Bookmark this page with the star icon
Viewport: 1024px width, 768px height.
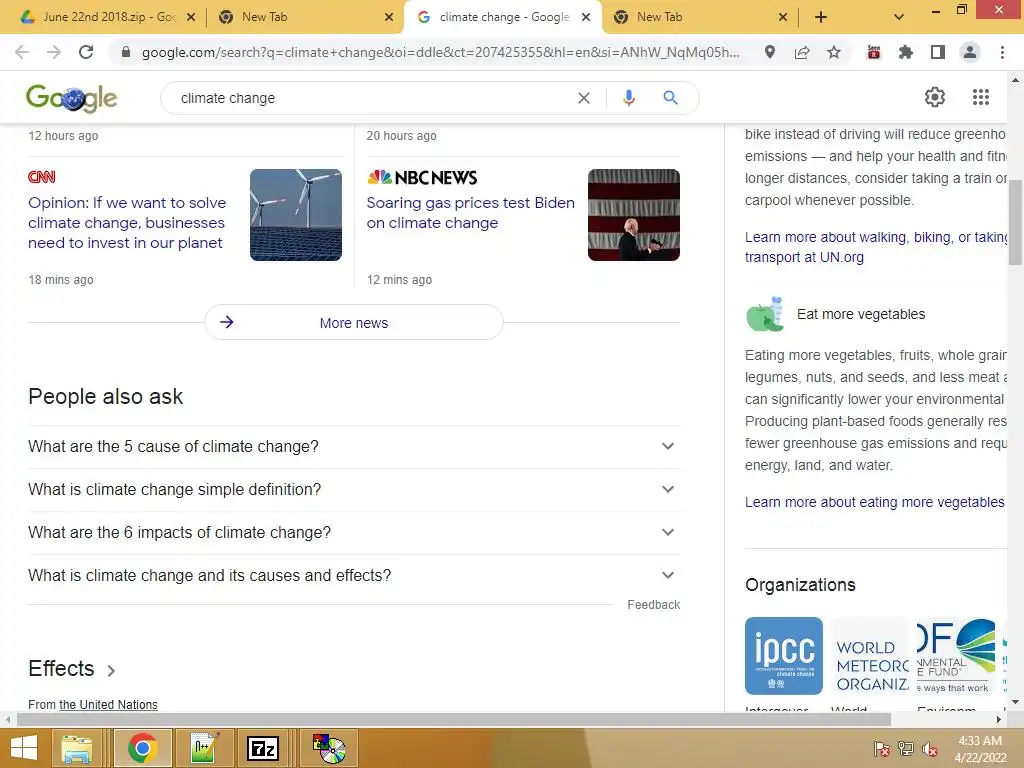tap(834, 52)
